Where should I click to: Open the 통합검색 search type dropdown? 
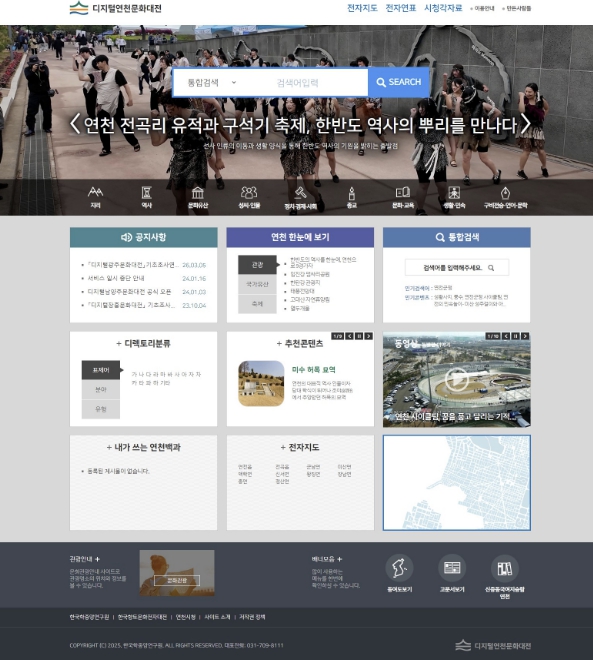[212, 82]
